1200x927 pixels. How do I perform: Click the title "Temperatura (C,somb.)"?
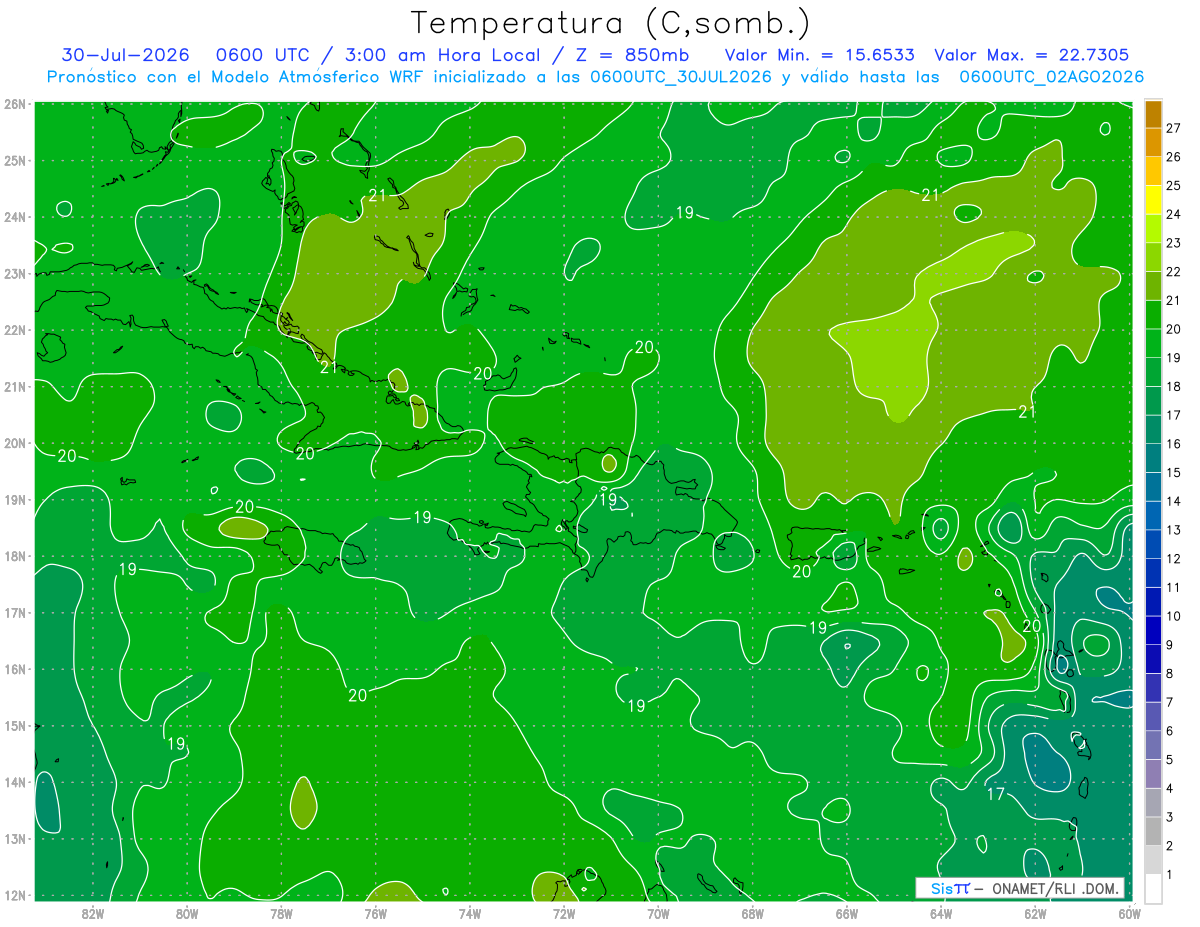tap(611, 22)
